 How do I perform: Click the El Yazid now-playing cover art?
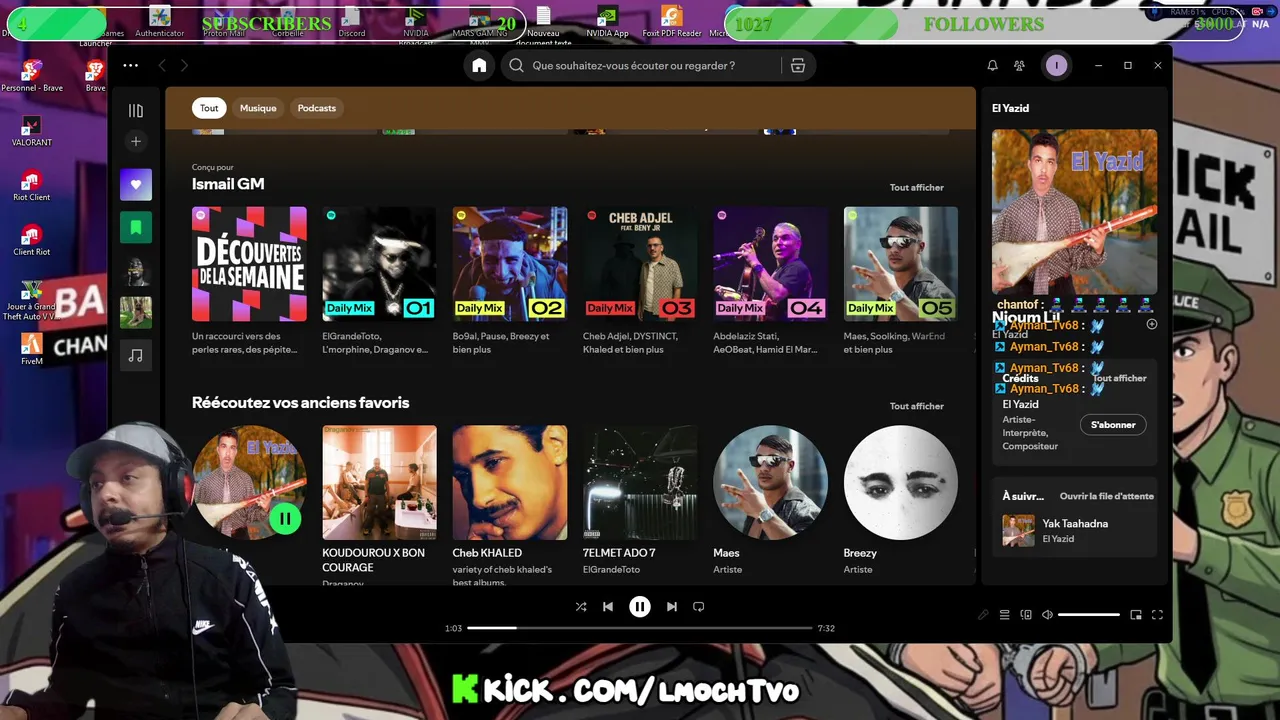[1074, 211]
